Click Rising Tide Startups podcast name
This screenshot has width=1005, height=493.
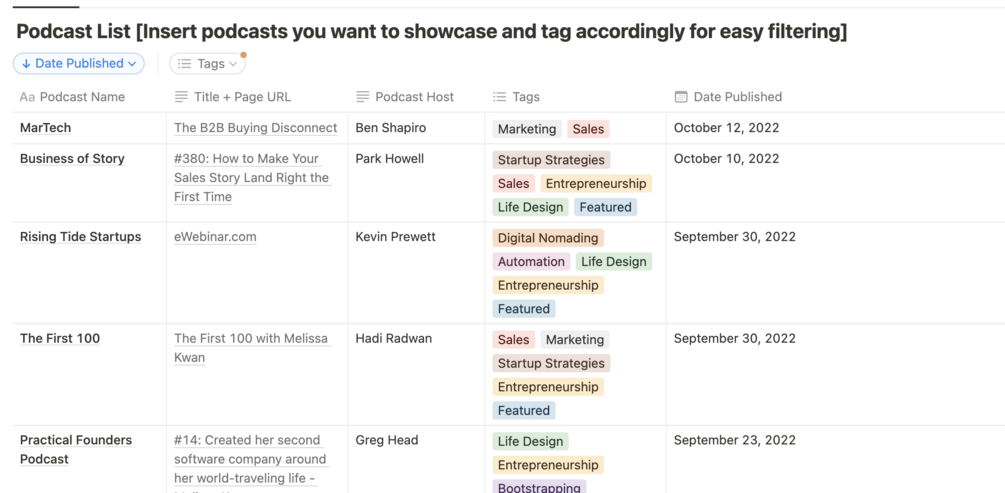click(80, 237)
